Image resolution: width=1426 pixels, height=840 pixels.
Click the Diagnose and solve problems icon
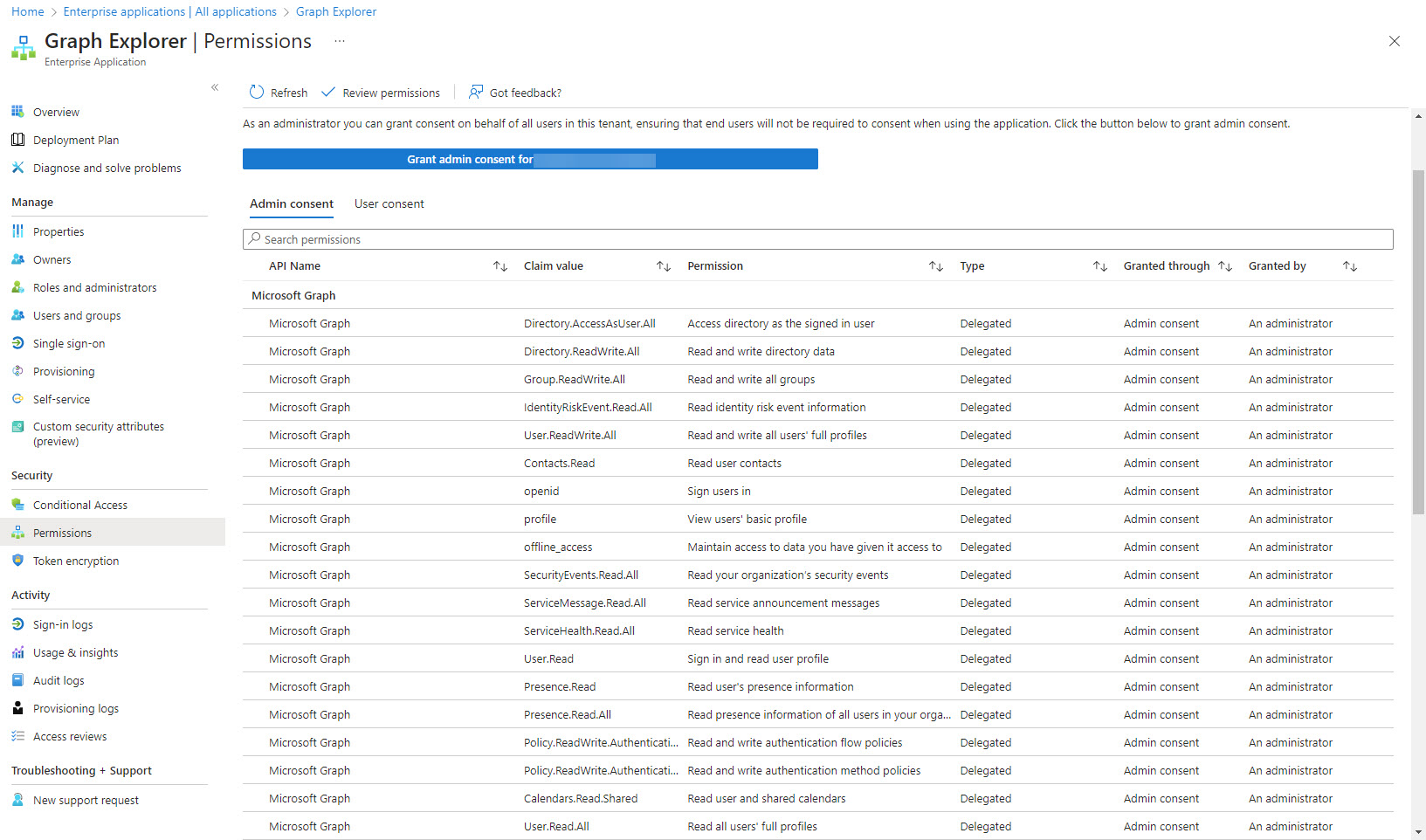(x=17, y=168)
